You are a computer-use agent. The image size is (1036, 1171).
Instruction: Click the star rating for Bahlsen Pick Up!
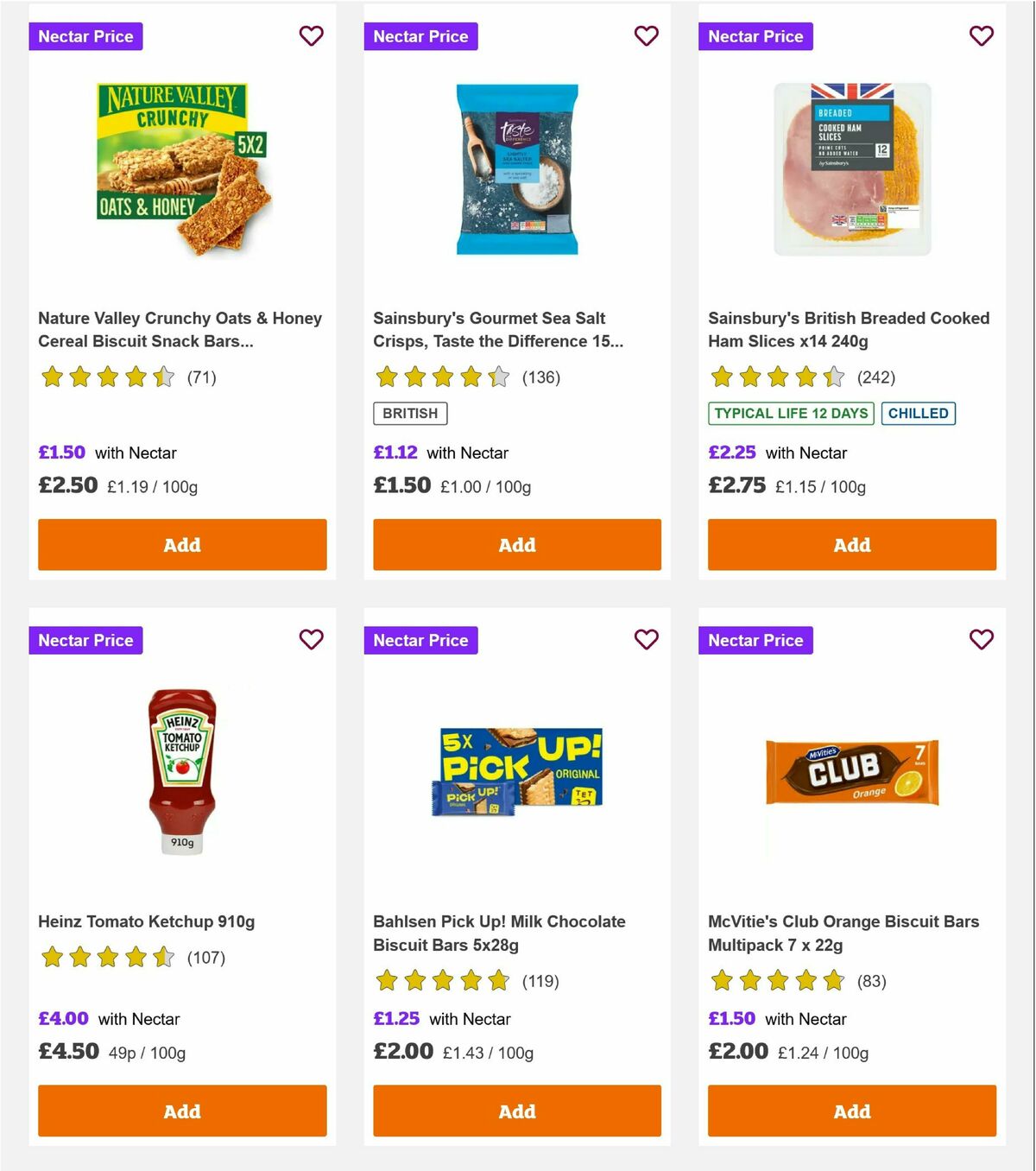pos(441,981)
